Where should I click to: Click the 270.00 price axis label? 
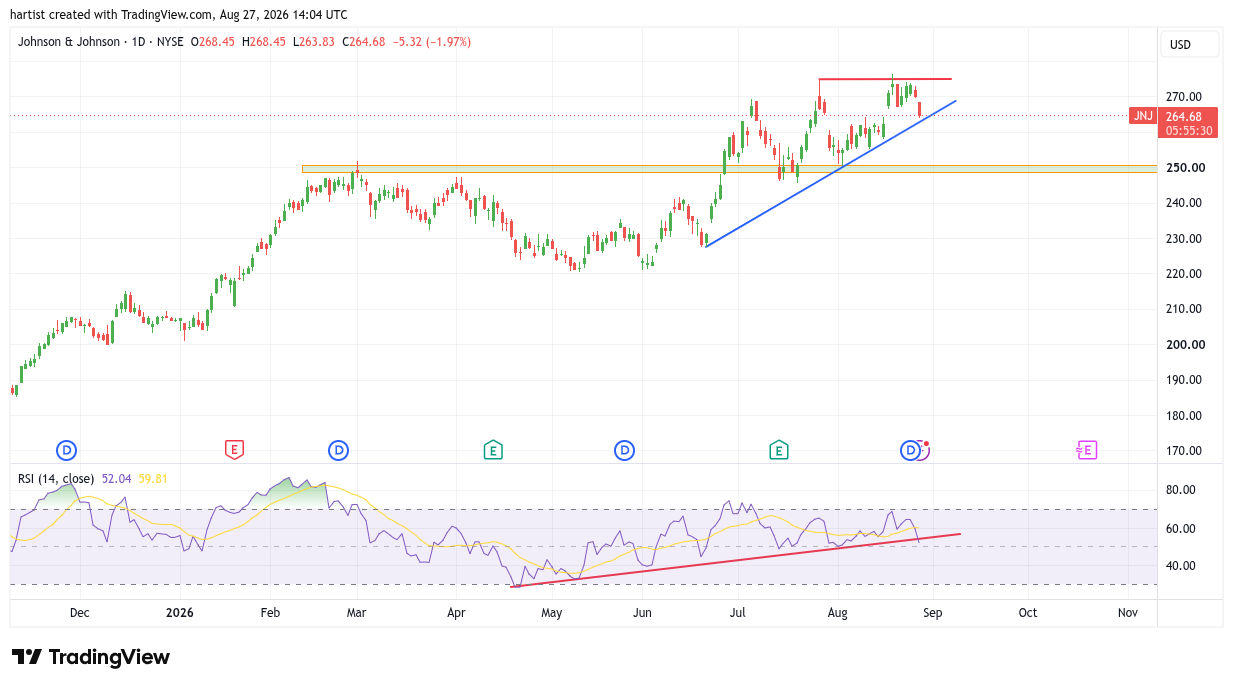tap(1185, 97)
